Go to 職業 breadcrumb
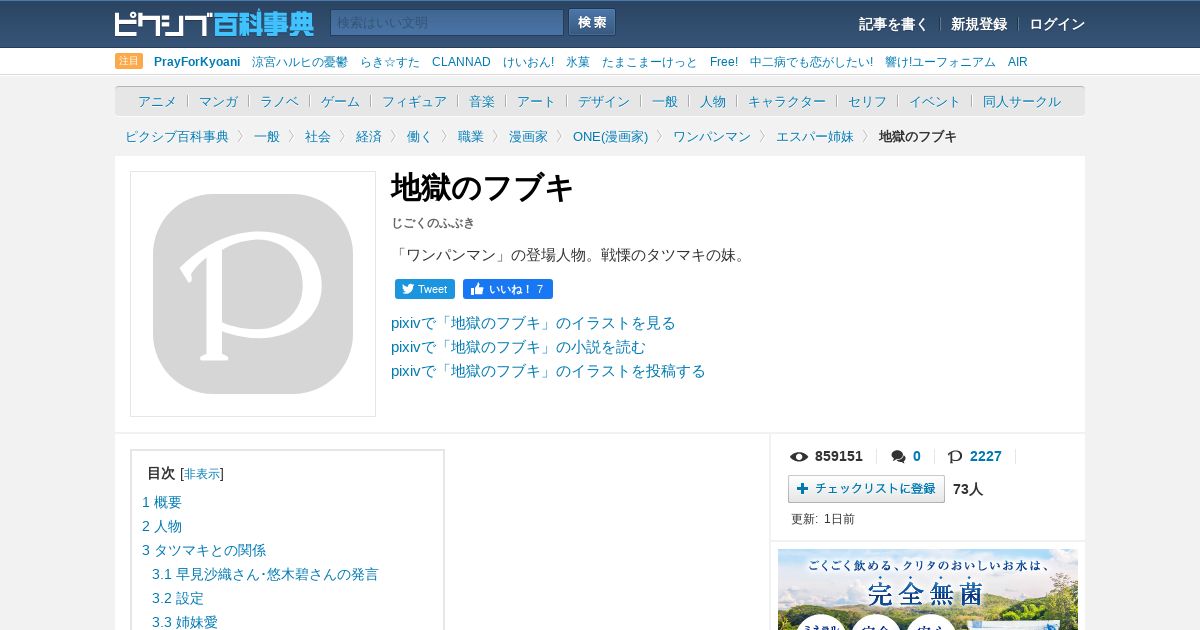This screenshot has width=1200, height=630. (x=471, y=136)
